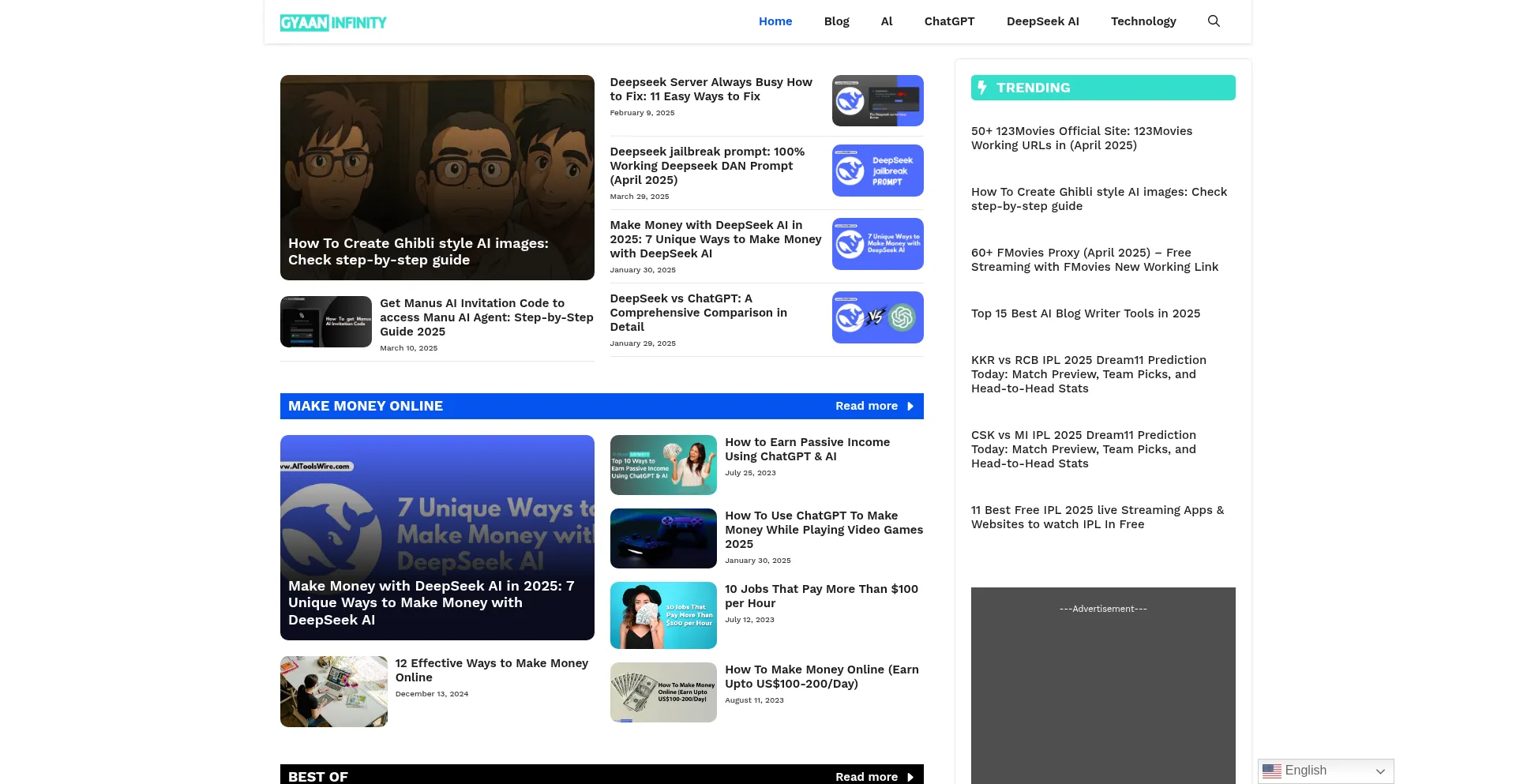This screenshot has height=784, width=1516.
Task: Open Top 15 Best AI Blog Writer Tools
Action: [x=1085, y=313]
